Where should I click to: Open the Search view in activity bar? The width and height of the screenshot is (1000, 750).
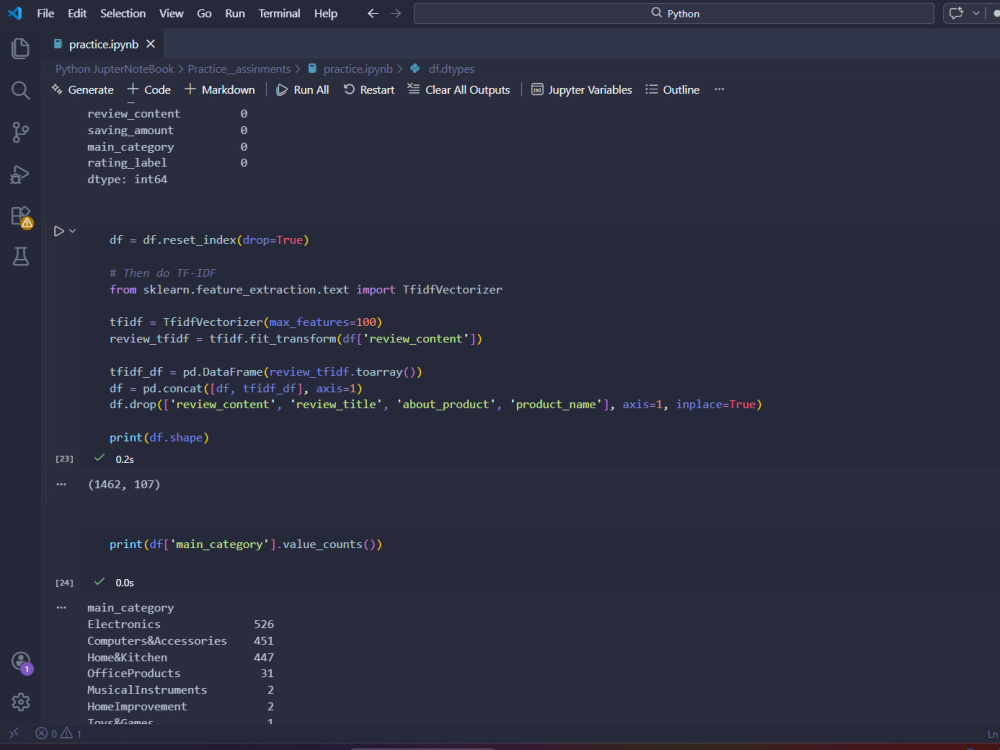[x=20, y=90]
